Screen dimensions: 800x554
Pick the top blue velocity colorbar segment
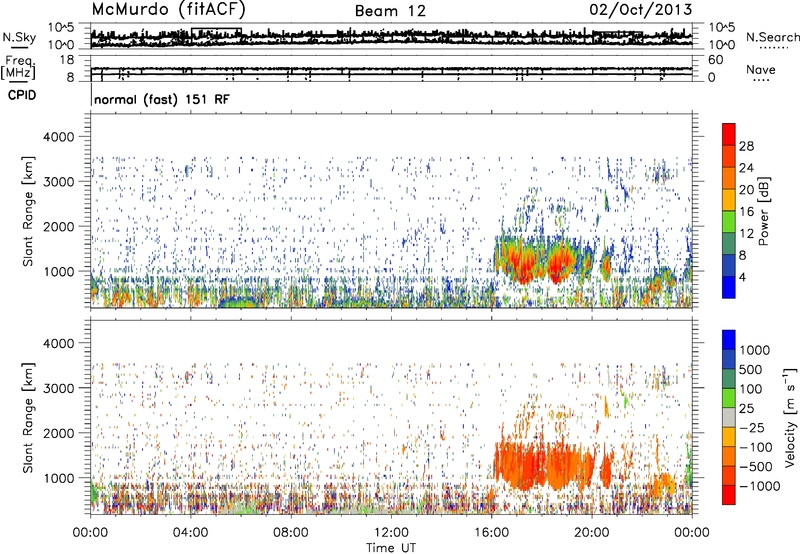(x=729, y=340)
